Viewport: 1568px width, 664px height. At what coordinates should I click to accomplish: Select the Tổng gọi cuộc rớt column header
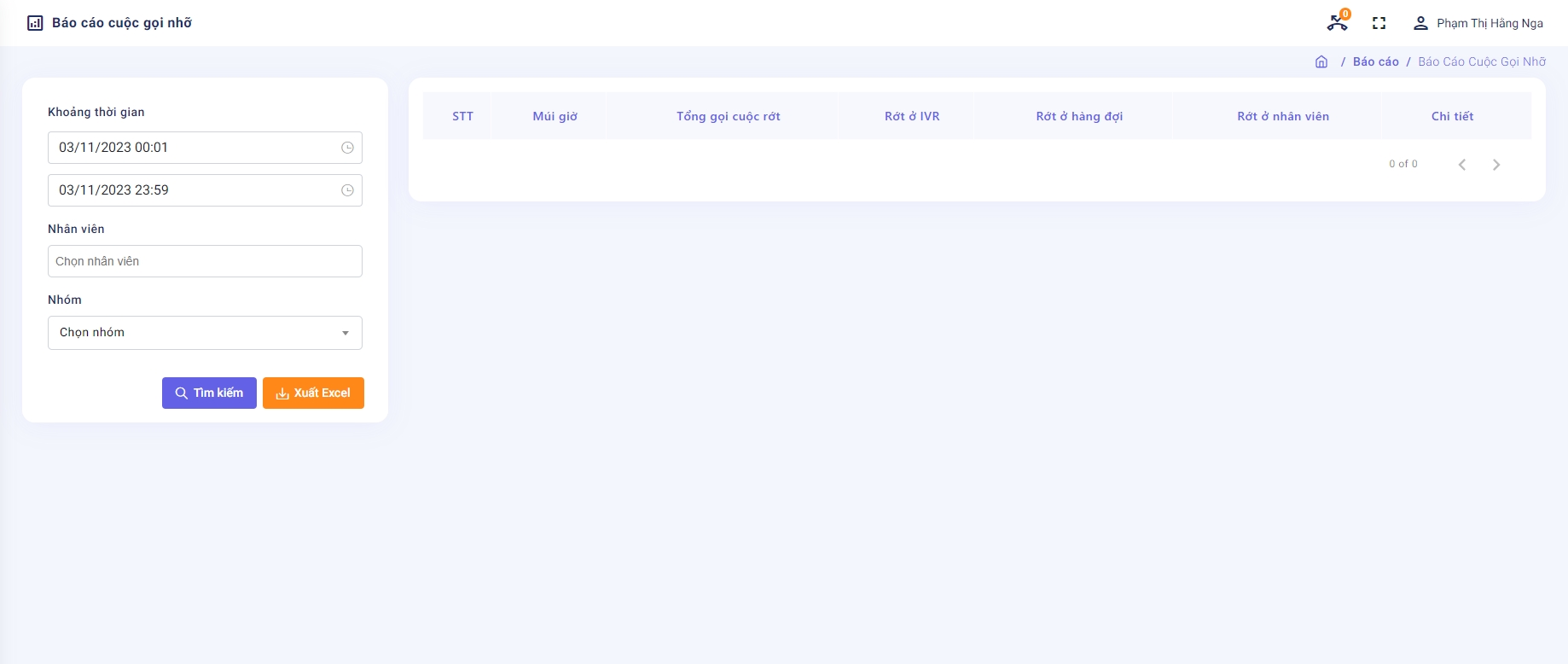(x=728, y=116)
